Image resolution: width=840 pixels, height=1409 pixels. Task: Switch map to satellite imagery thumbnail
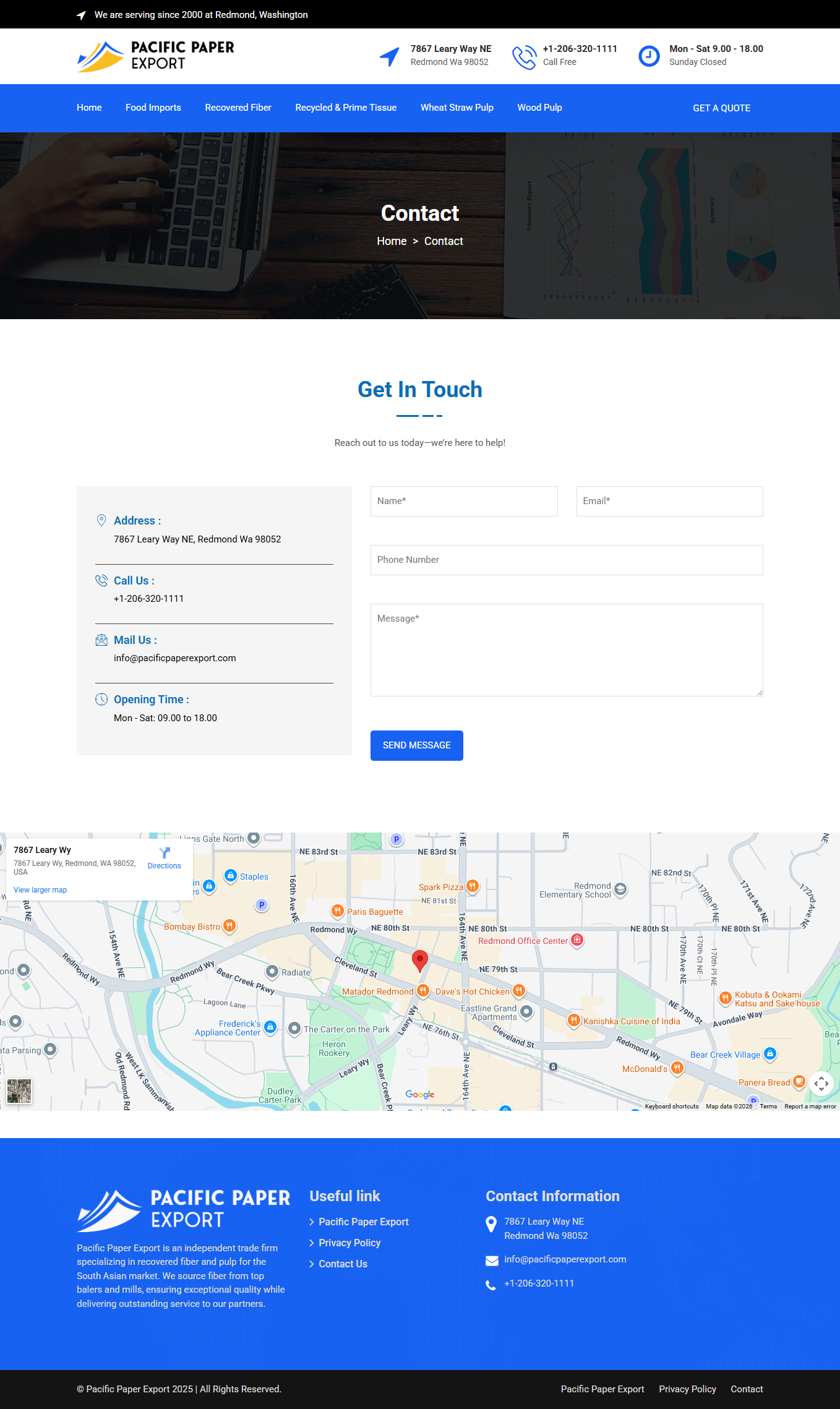click(19, 1091)
